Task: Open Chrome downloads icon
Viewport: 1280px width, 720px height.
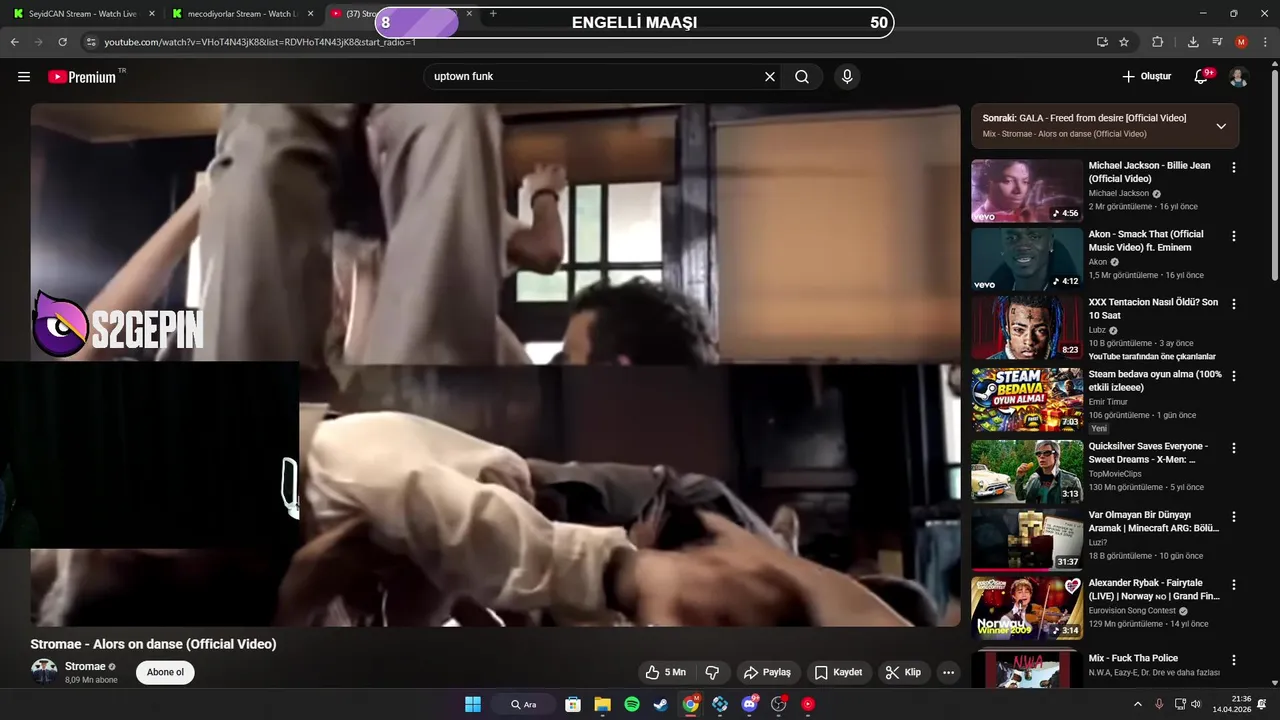Action: point(1193,42)
